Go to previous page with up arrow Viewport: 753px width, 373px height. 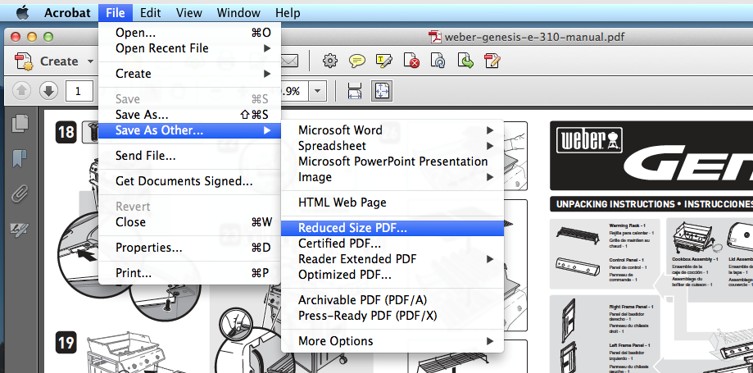click(22, 90)
